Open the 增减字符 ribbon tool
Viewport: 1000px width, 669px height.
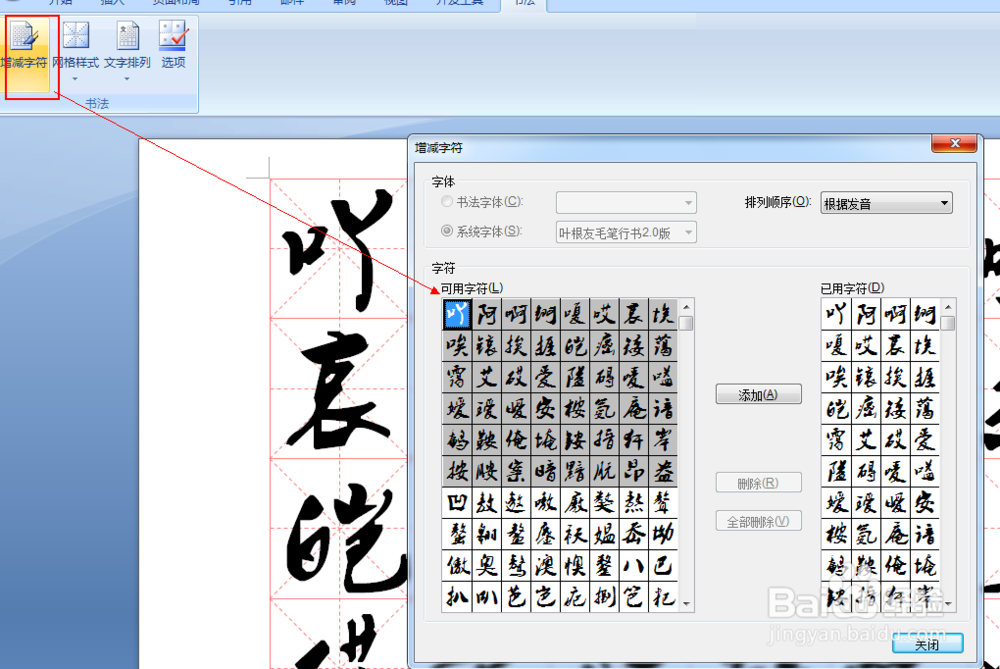pyautogui.click(x=26, y=55)
